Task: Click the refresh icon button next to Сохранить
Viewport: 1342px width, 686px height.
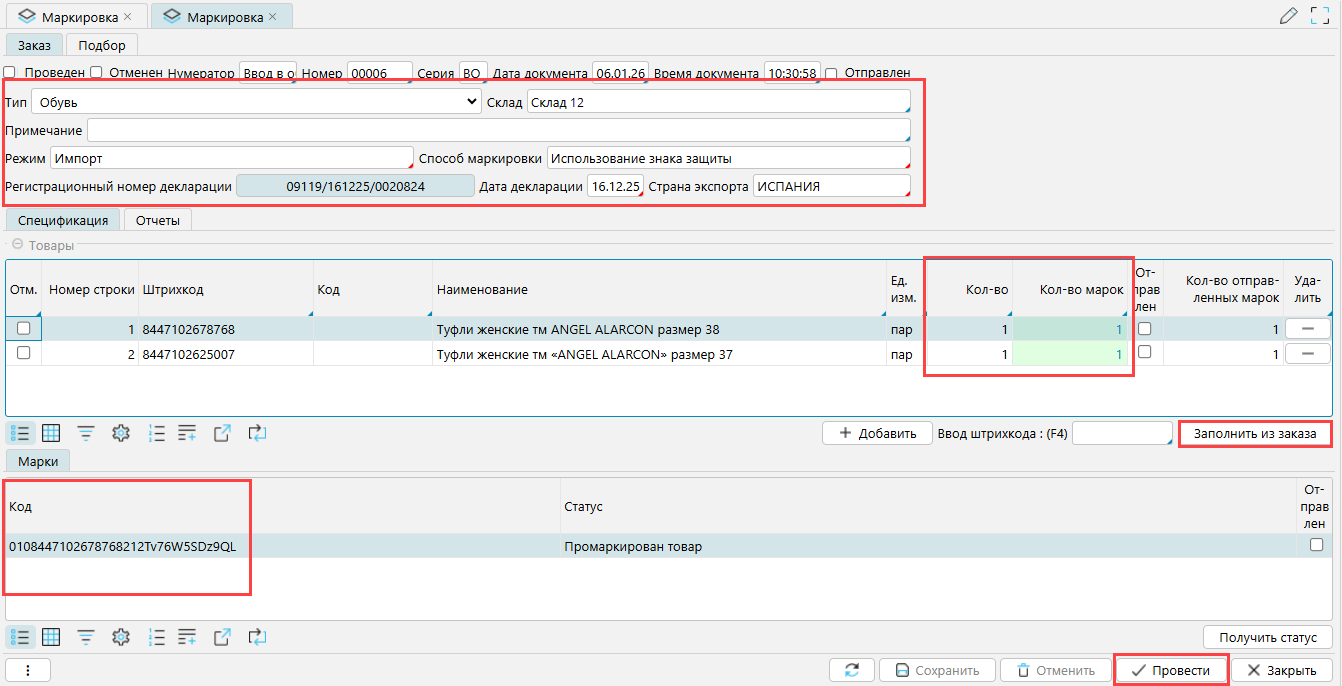Action: tap(852, 670)
